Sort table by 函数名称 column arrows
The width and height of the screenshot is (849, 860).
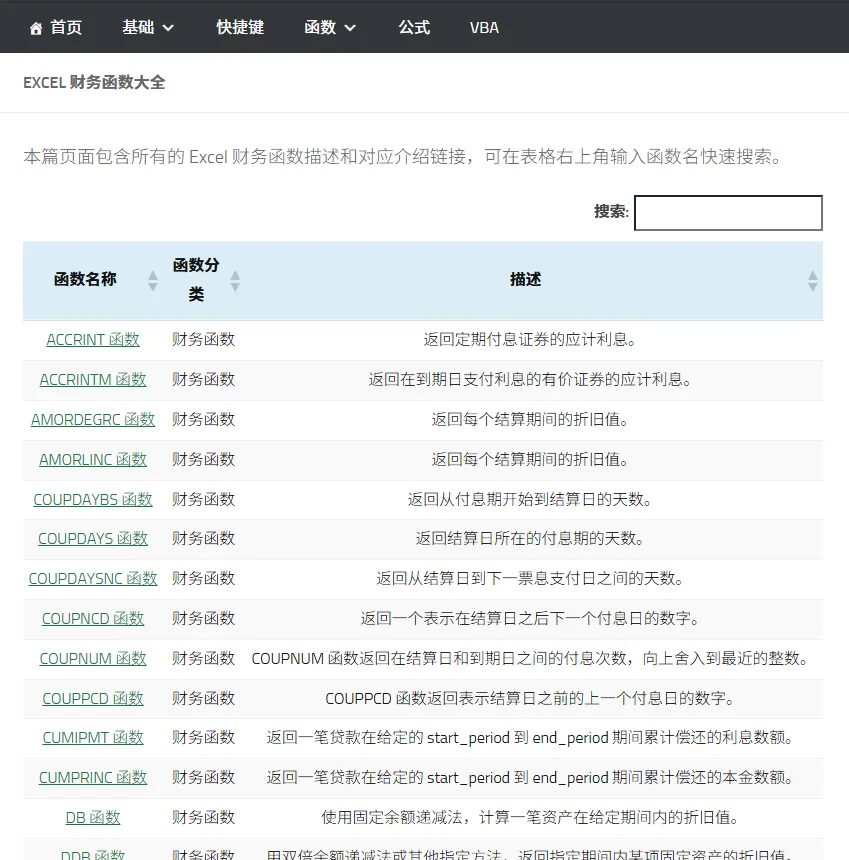pyautogui.click(x=153, y=281)
